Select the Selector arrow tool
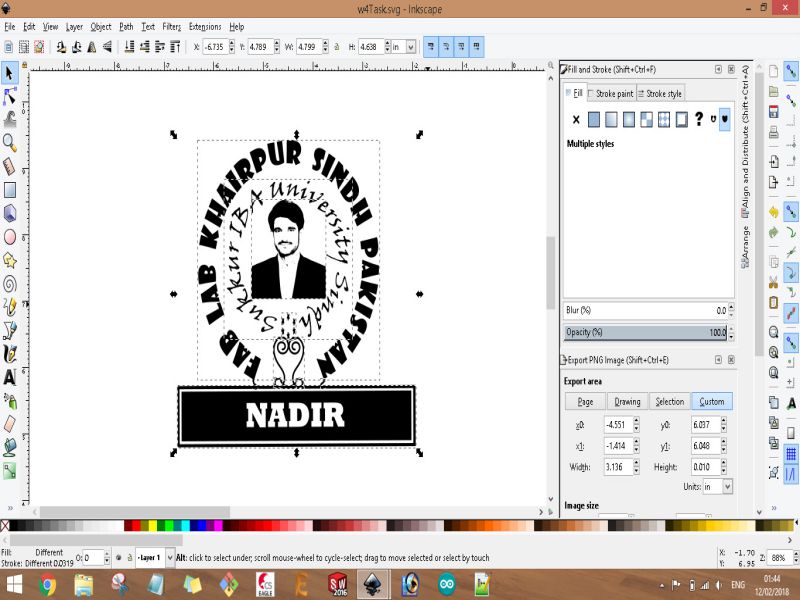Viewport: 800px width, 600px height. [10, 73]
